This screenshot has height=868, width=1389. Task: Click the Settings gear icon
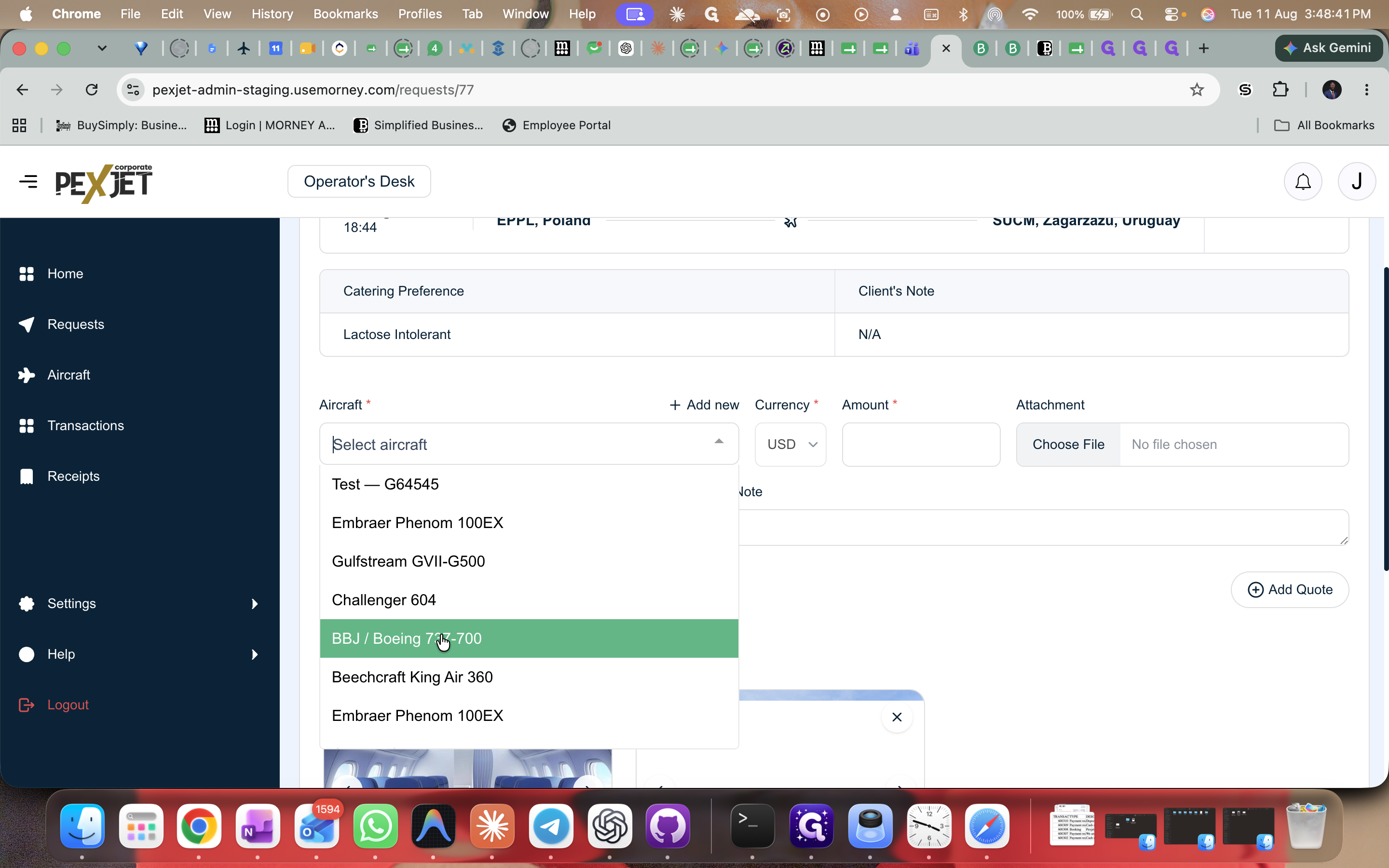pyautogui.click(x=27, y=603)
